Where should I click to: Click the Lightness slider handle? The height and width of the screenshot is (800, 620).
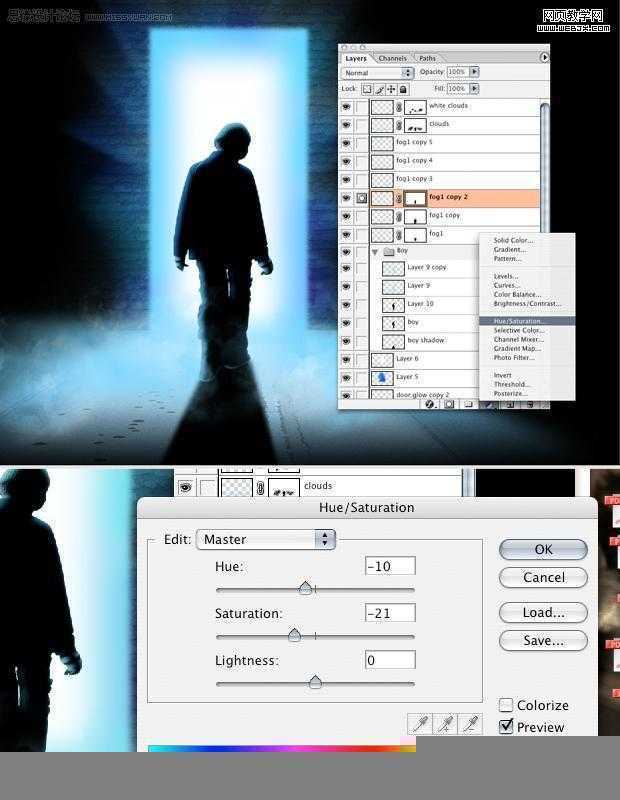coord(315,682)
